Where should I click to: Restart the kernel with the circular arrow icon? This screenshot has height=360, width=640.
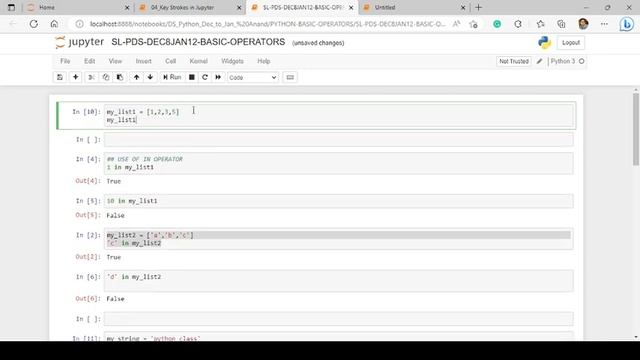[205, 77]
